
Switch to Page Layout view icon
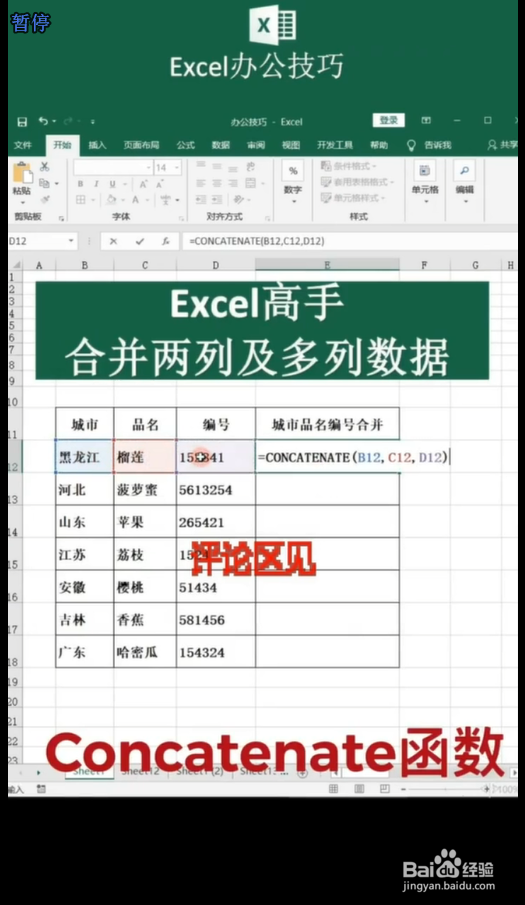pyautogui.click(x=359, y=788)
